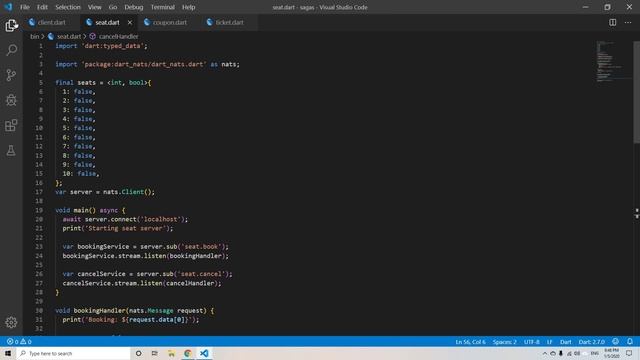
Task: Open the Debug view bug icon
Action: (x=11, y=100)
